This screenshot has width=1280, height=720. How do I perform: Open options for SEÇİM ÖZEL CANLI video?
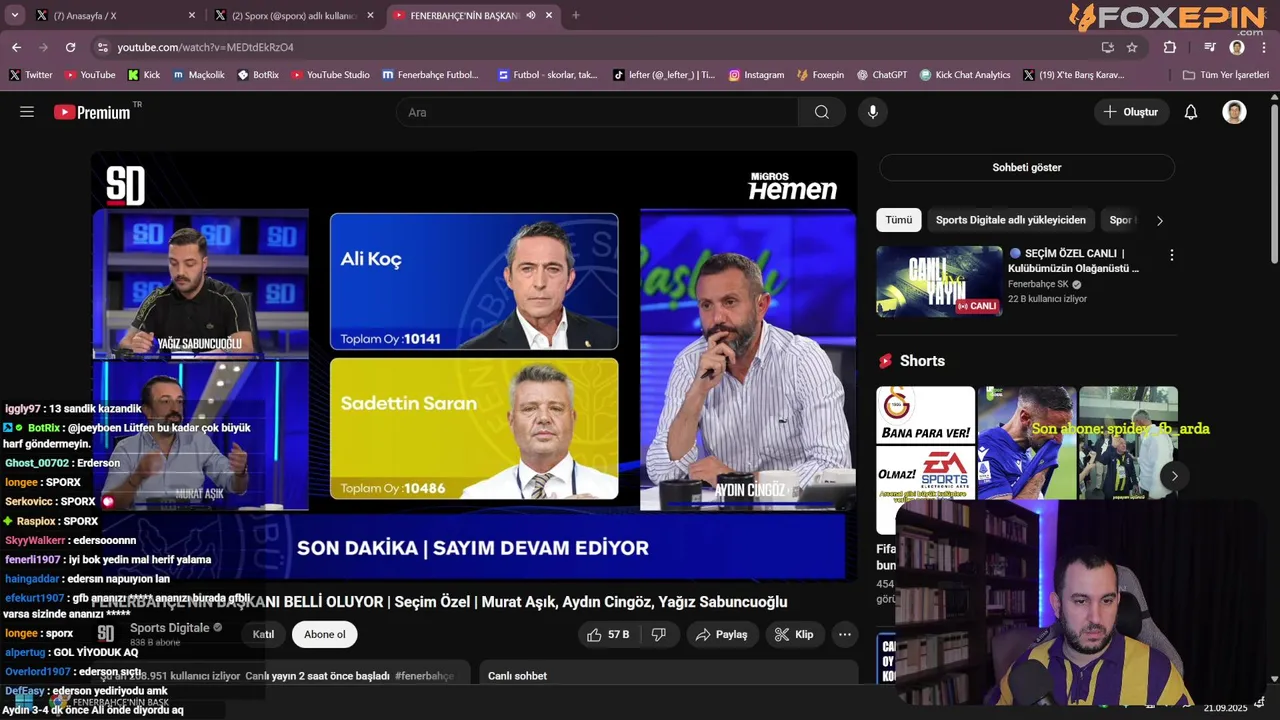(x=1172, y=255)
